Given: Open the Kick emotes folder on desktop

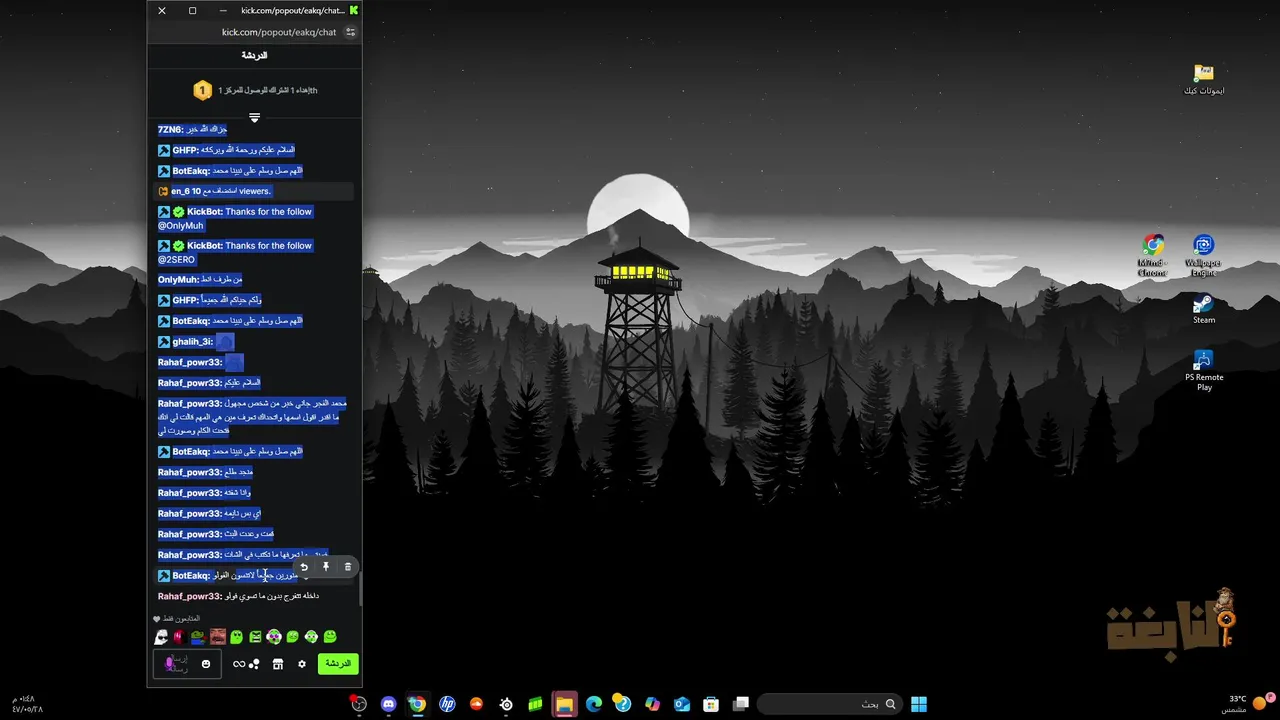Looking at the screenshot, I should tap(1204, 80).
